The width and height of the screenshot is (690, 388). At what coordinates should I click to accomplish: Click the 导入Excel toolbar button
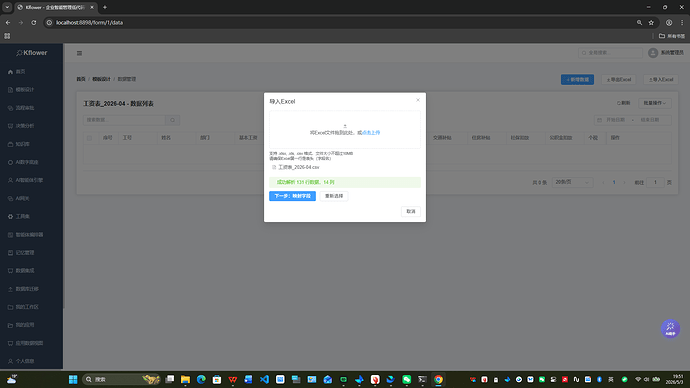click(x=661, y=80)
